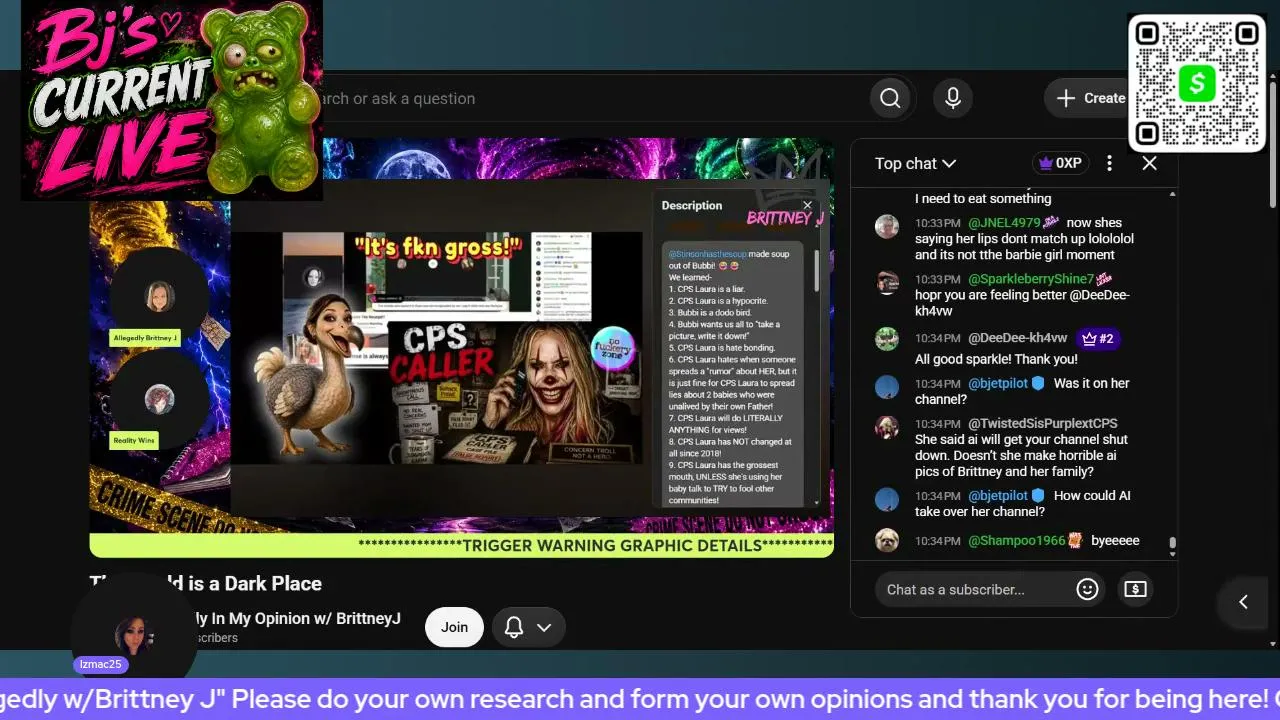Click @TwistedSisPurplextCPS's chat avatar
The image size is (1280, 720).
tap(887, 426)
